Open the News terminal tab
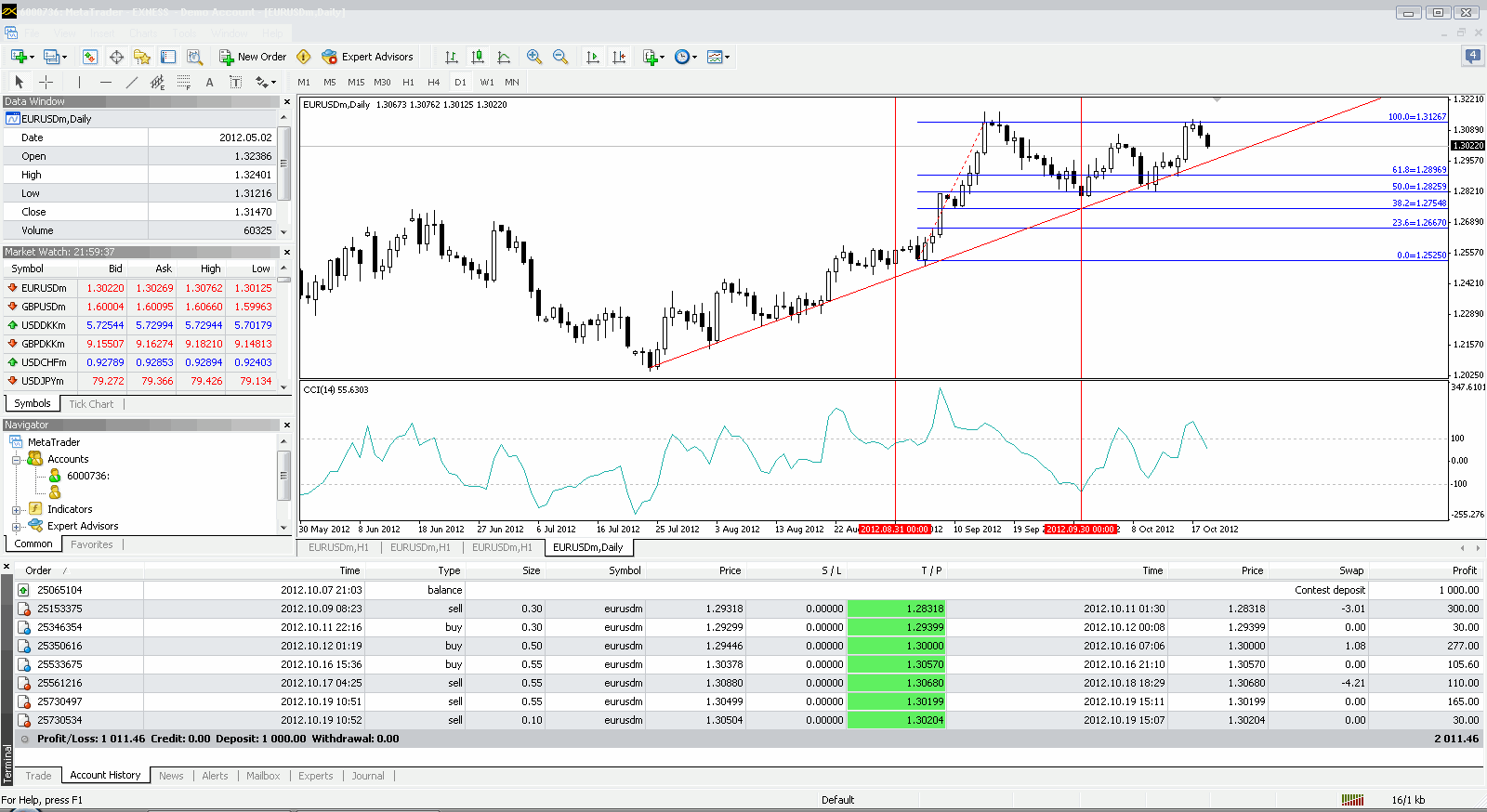The image size is (1487, 812). (x=171, y=776)
